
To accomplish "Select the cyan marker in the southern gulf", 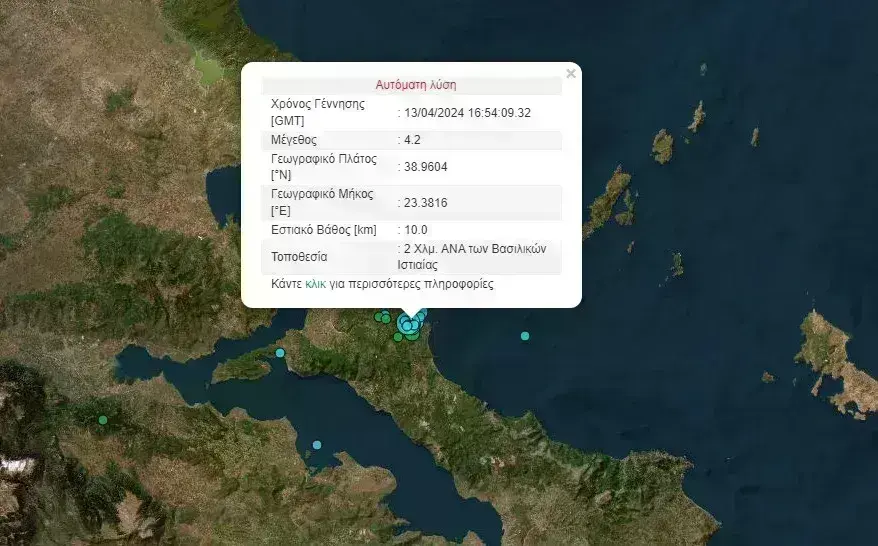I will (x=317, y=445).
